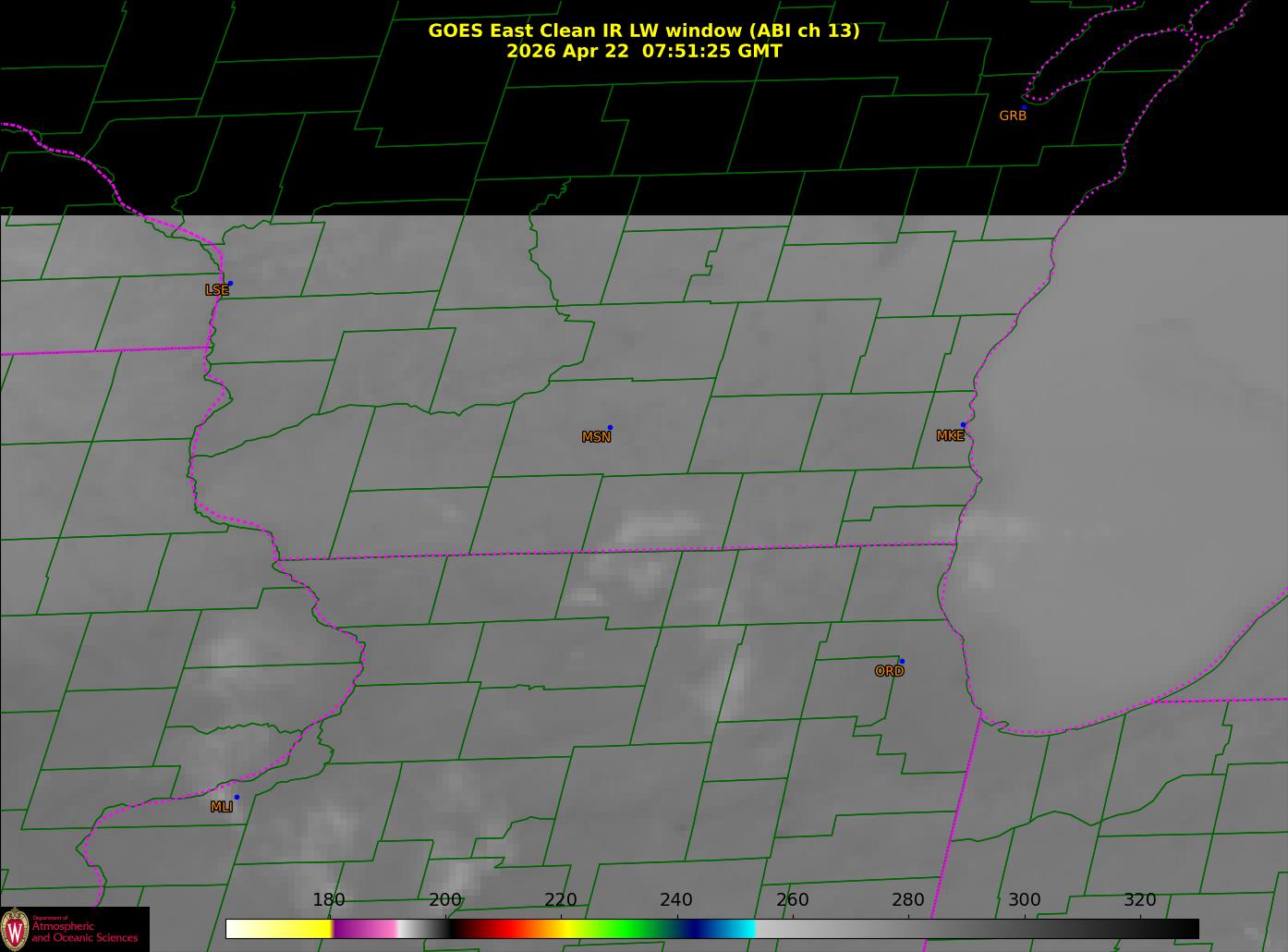
Task: Click the GRB station marker dot
Action: pos(1024,107)
